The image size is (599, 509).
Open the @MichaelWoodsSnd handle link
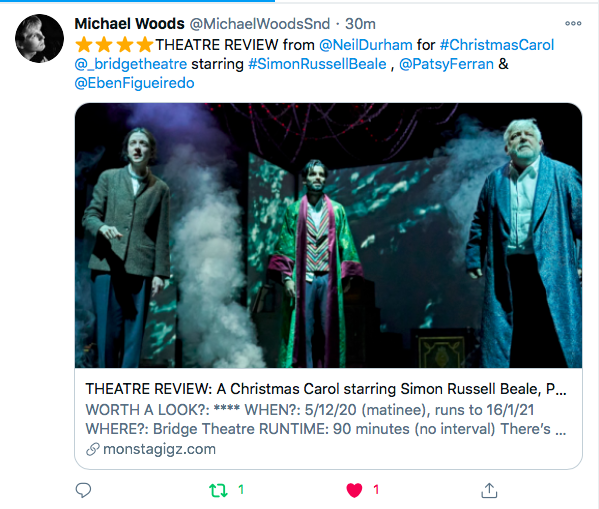tap(260, 24)
